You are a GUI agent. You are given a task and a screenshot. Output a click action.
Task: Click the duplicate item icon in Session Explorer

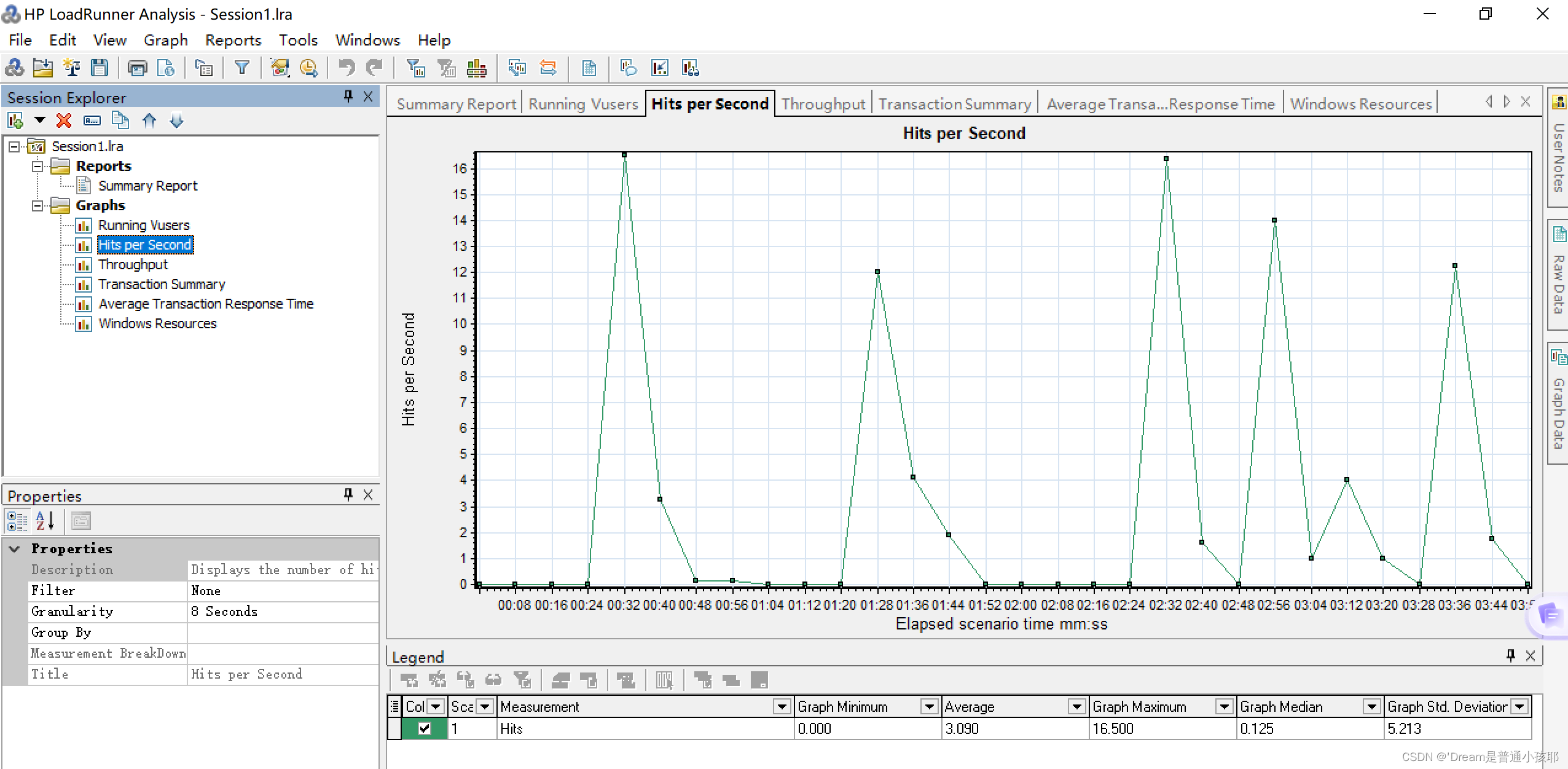click(120, 120)
